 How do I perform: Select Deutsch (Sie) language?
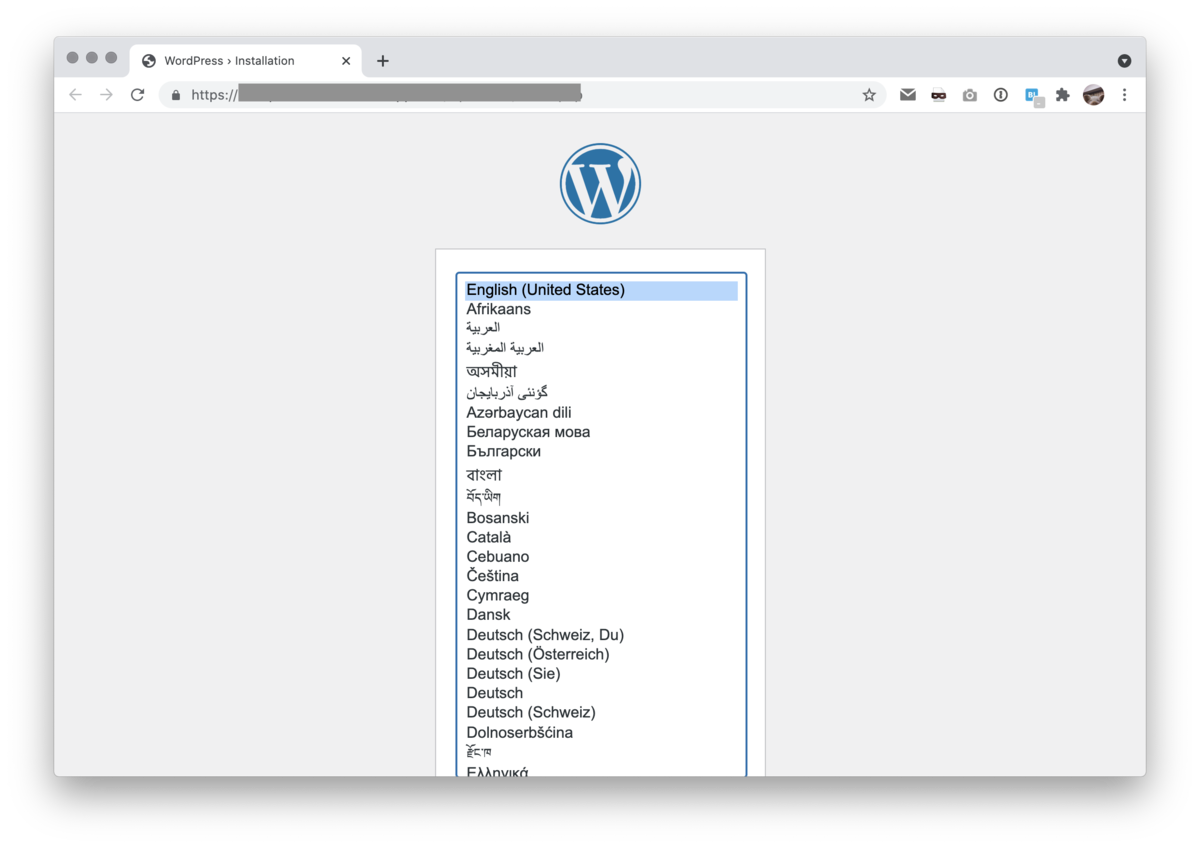pos(601,674)
